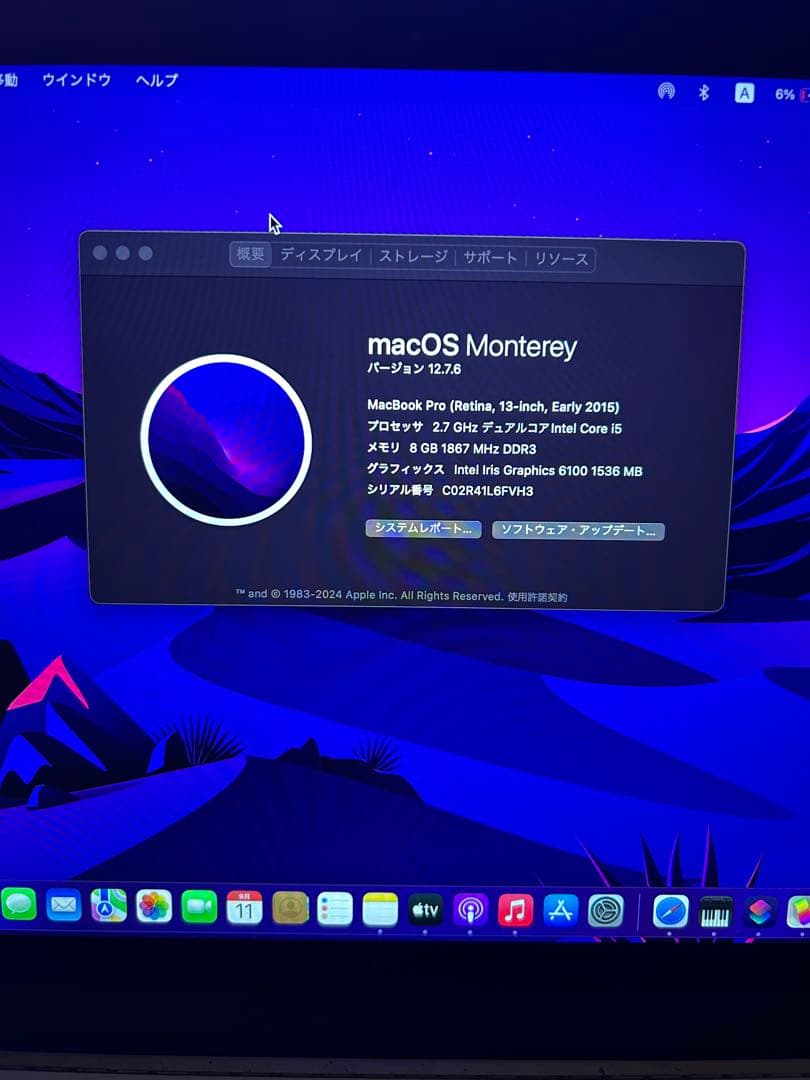Go to the サポート tab

490,258
